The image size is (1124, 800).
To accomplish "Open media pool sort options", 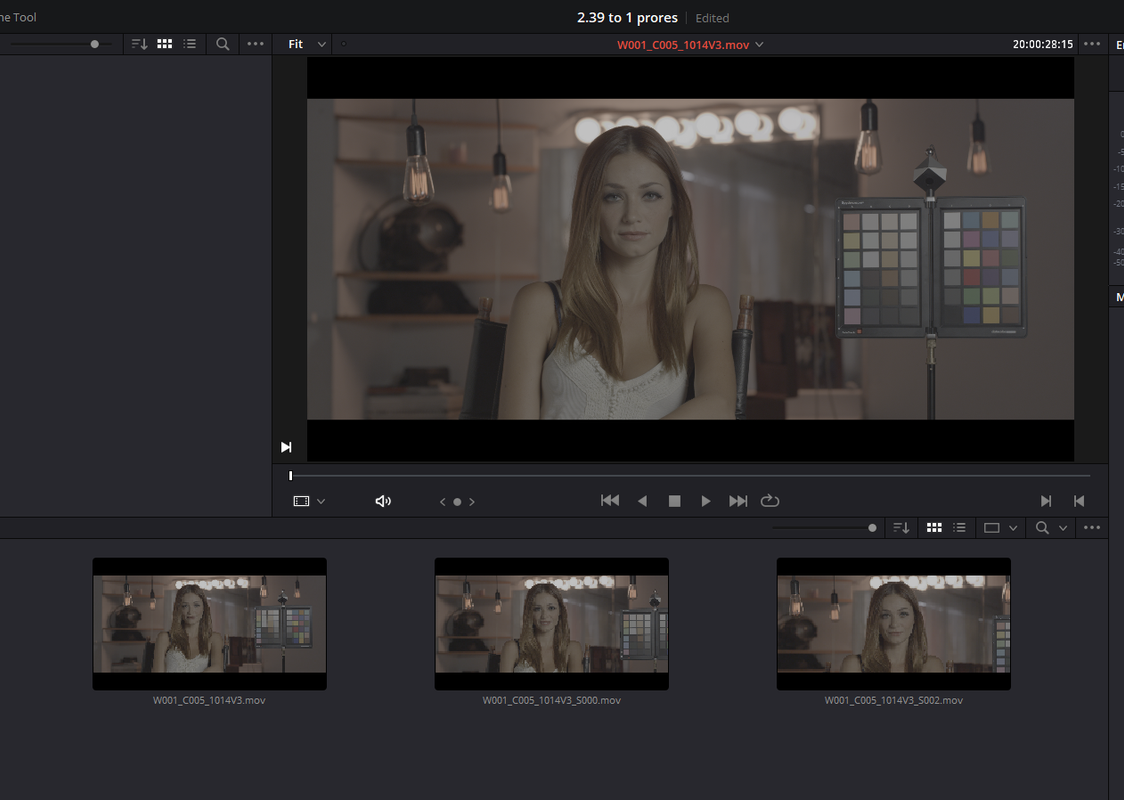I will point(901,528).
